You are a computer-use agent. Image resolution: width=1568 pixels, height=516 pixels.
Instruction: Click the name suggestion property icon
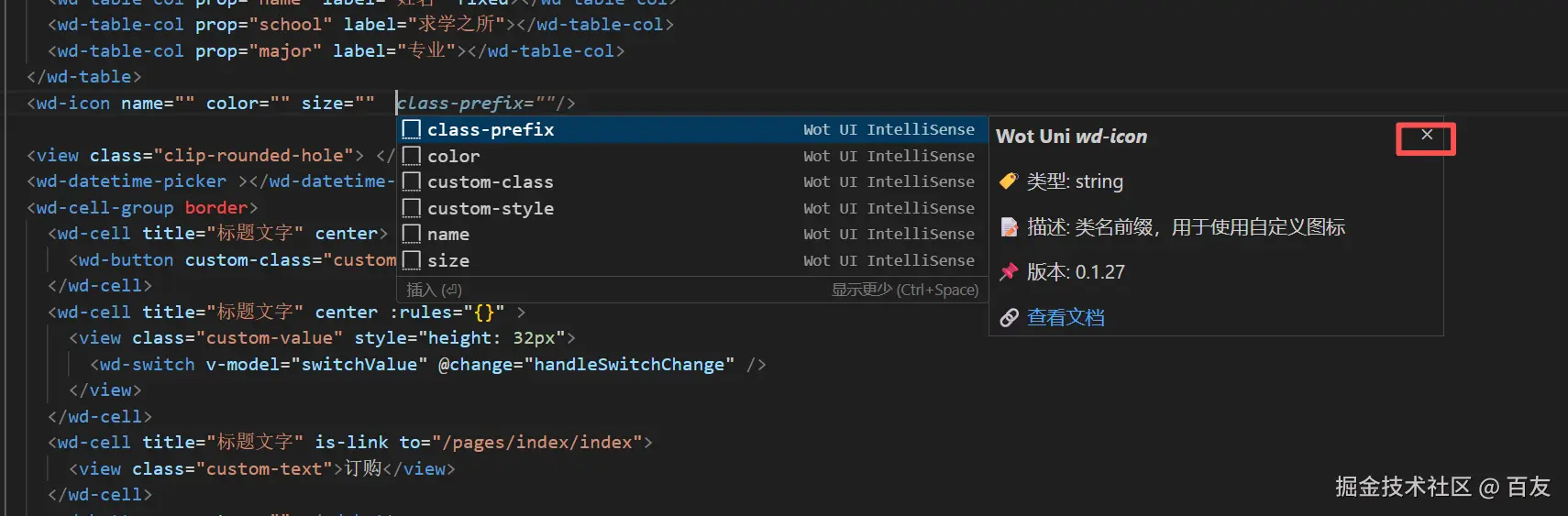[x=412, y=234]
